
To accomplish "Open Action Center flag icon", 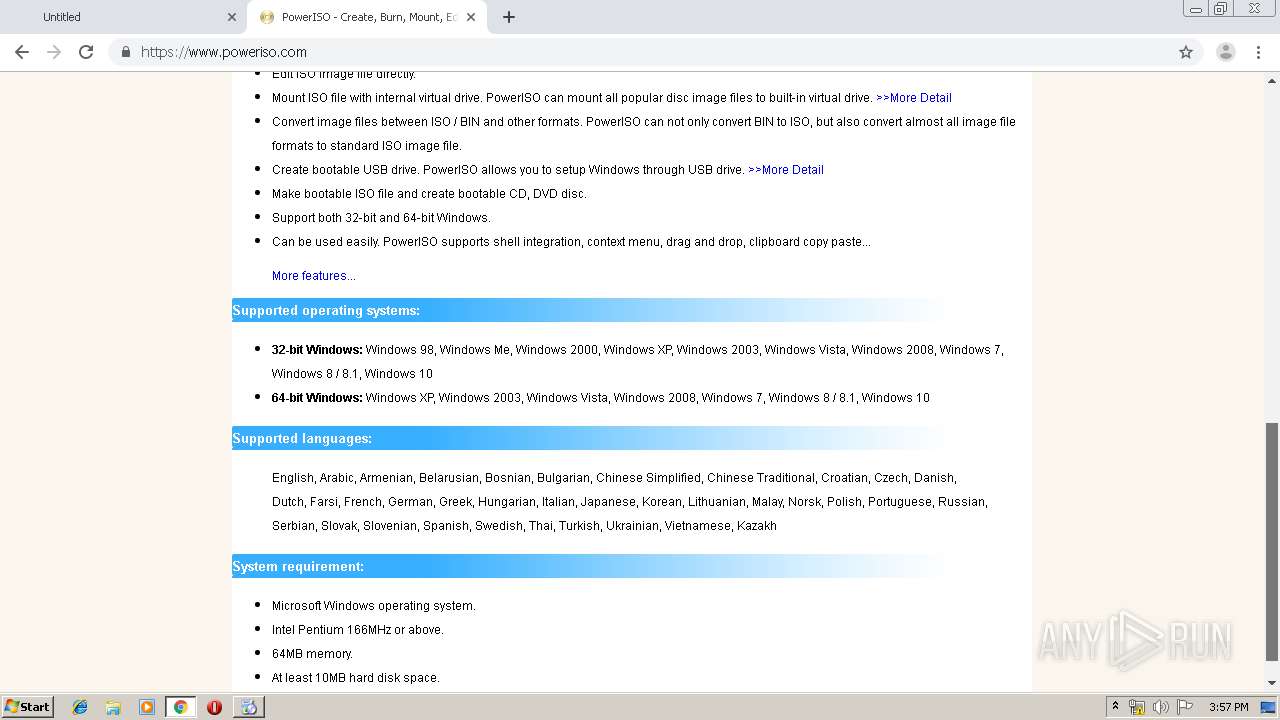I will pos(1185,707).
